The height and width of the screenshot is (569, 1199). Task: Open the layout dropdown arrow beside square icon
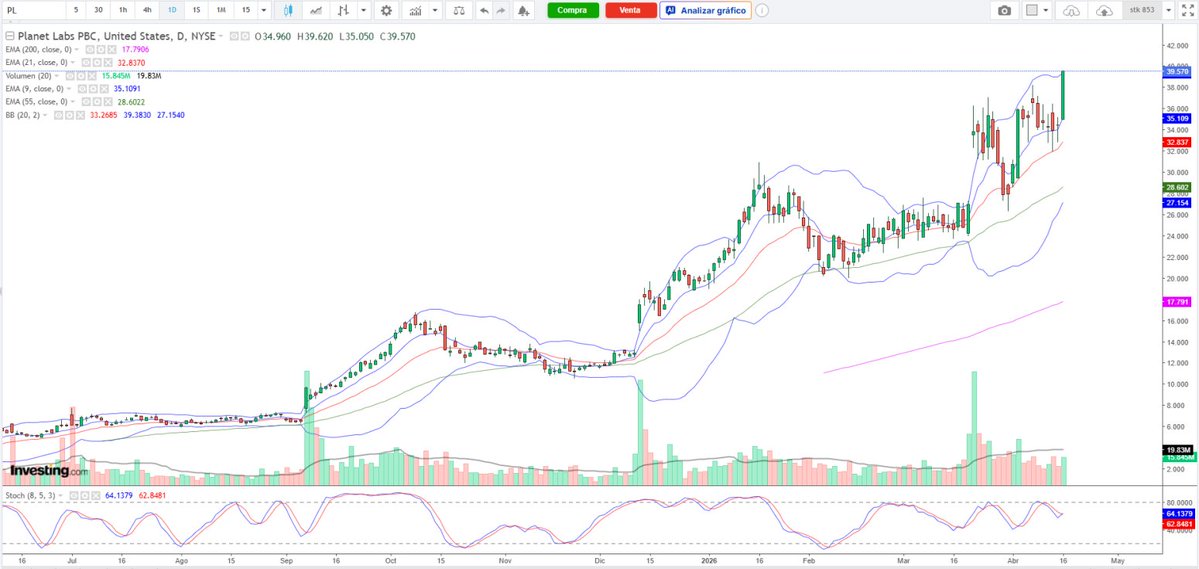click(x=1045, y=11)
